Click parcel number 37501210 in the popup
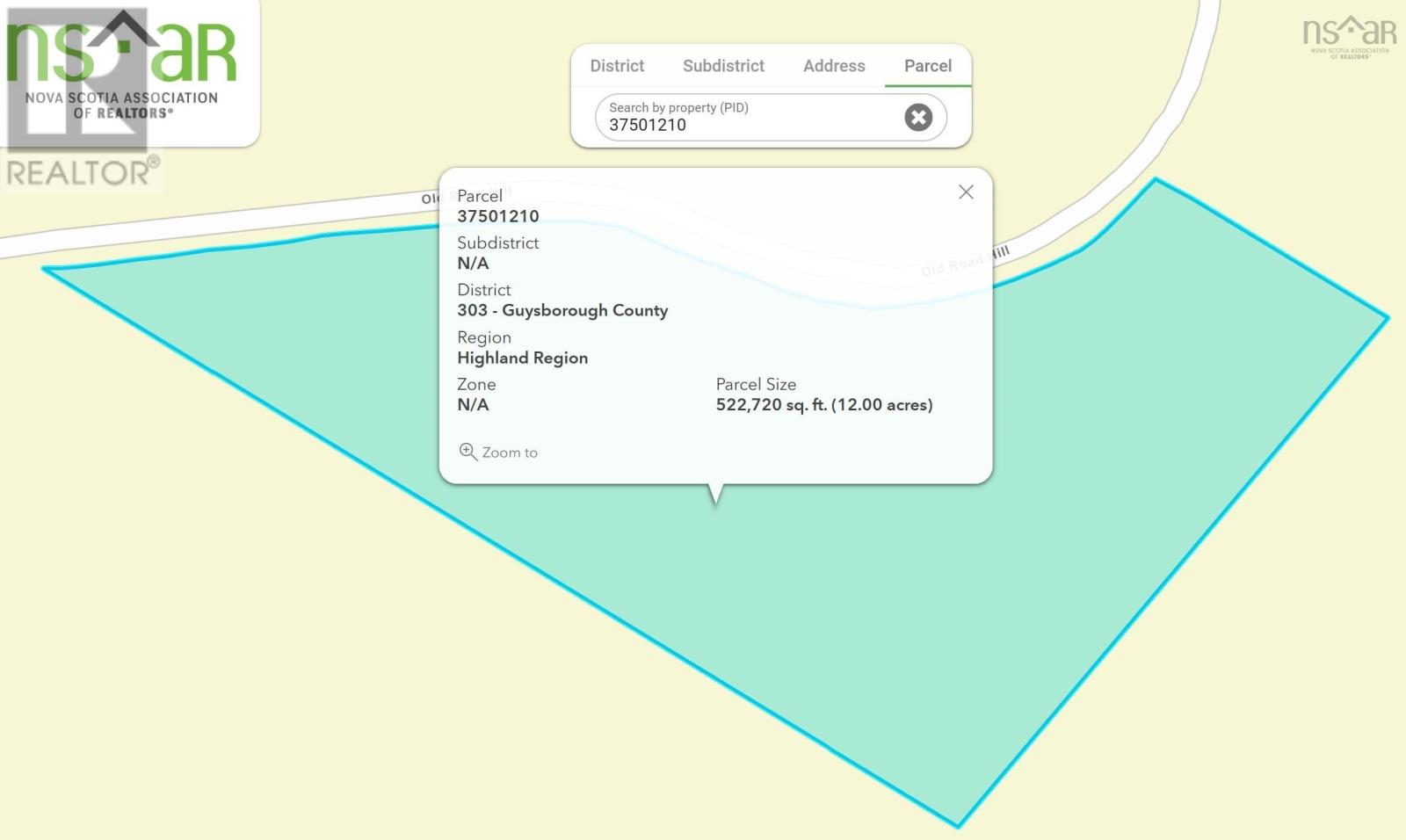Screen dimensions: 1406x840 click(x=497, y=216)
